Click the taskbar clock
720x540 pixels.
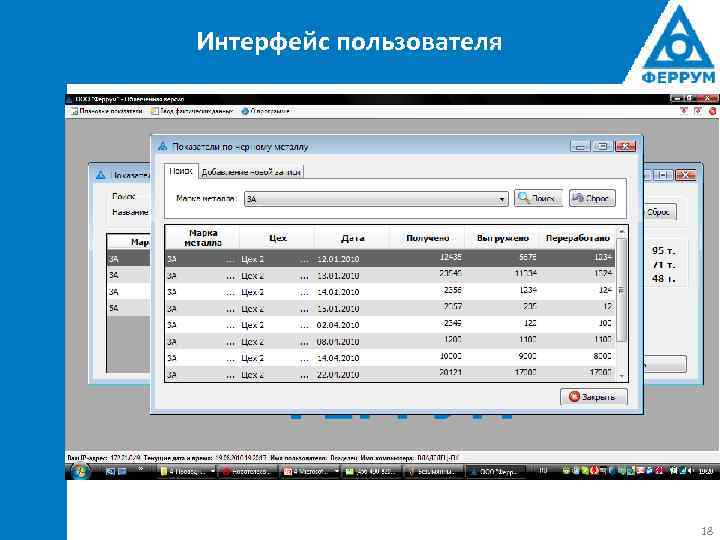705,471
